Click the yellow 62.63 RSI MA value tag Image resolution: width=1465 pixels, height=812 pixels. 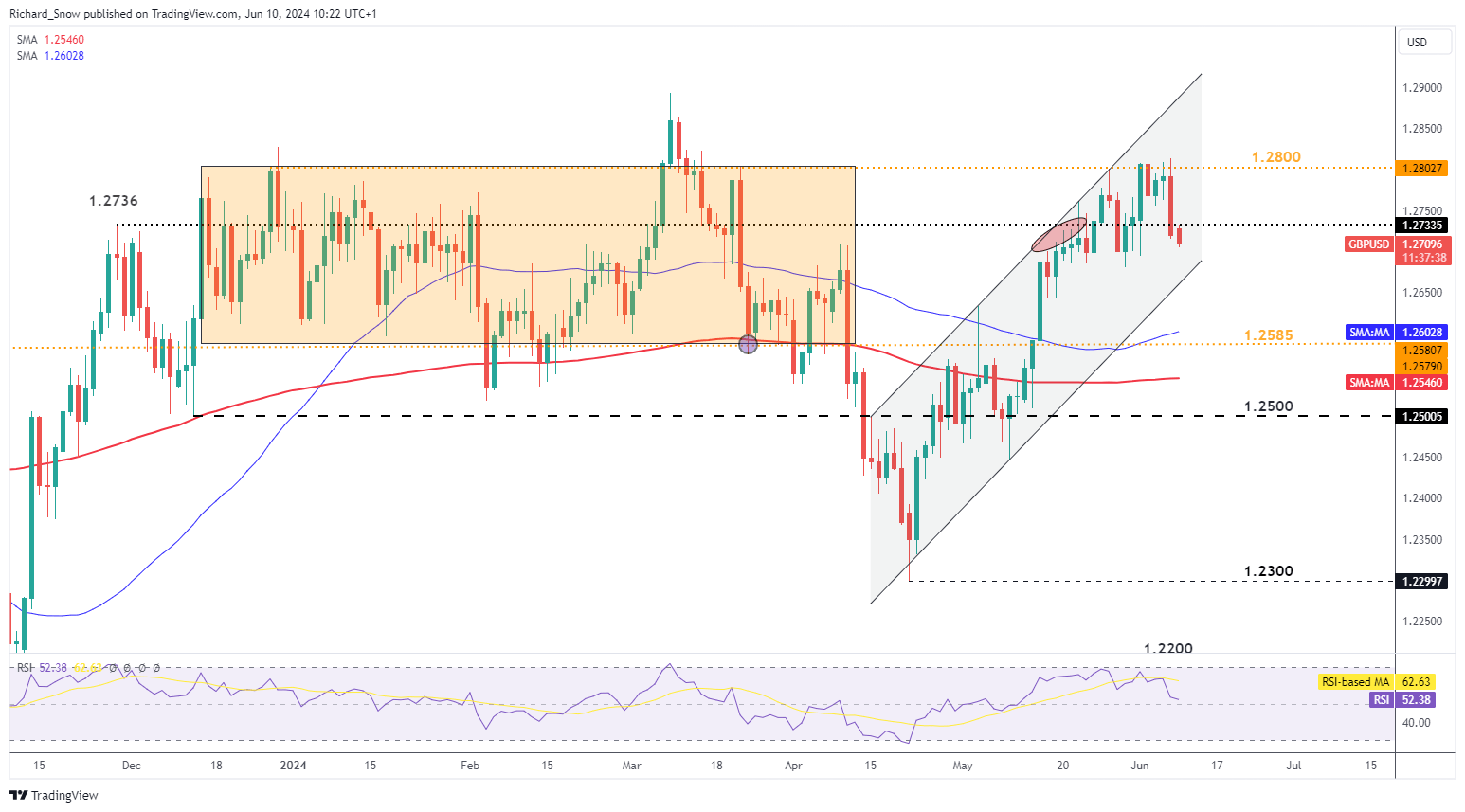[x=1417, y=682]
